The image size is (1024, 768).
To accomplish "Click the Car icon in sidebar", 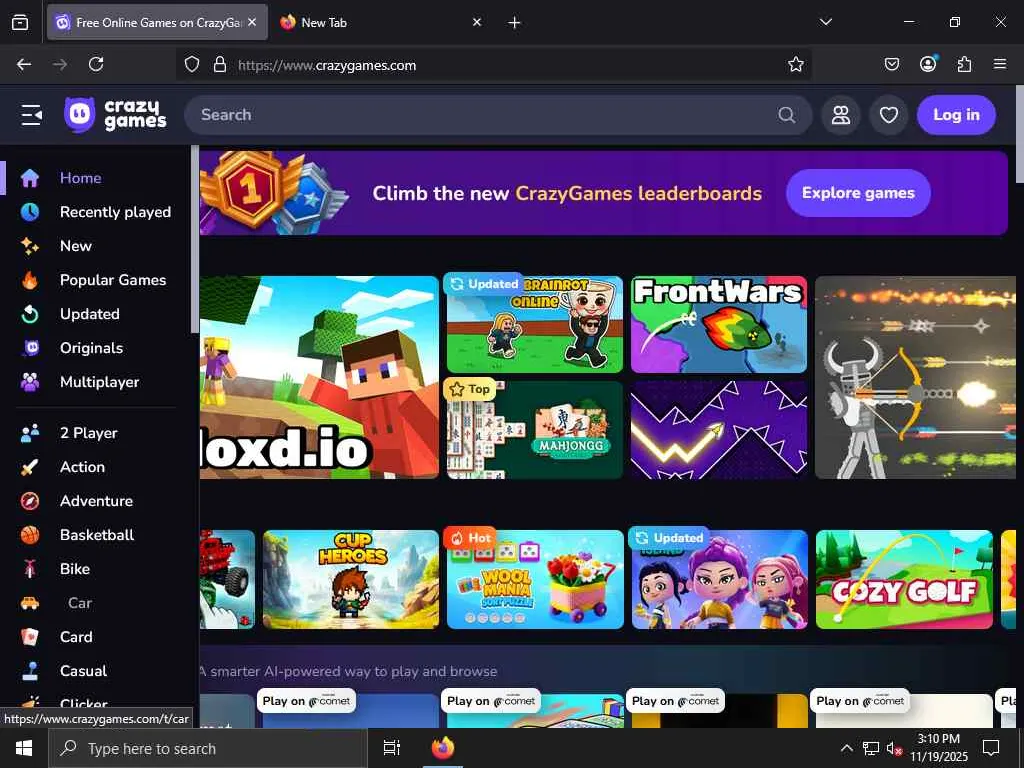I will [x=29, y=603].
